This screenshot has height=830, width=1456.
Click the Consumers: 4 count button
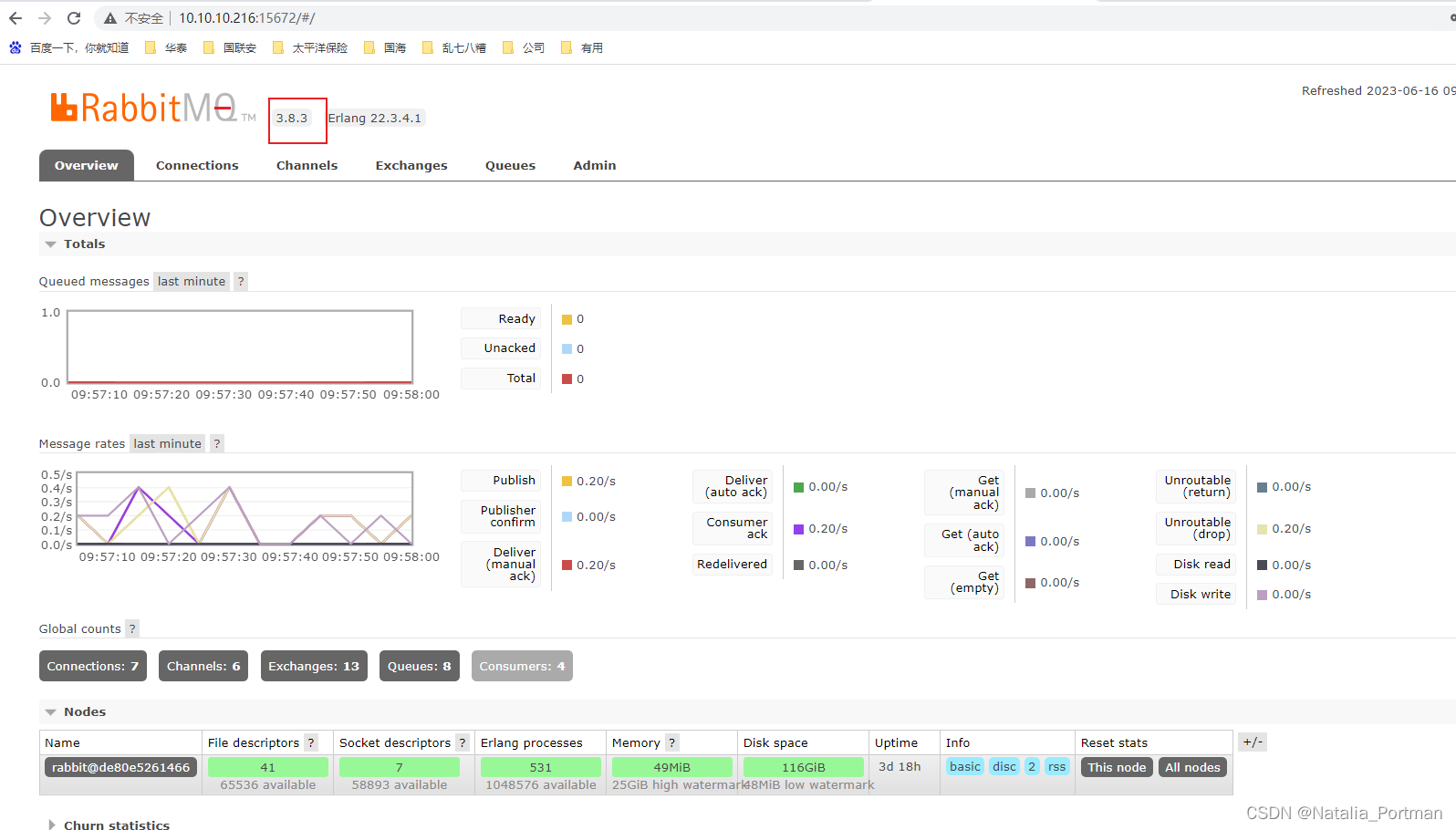pyautogui.click(x=522, y=666)
